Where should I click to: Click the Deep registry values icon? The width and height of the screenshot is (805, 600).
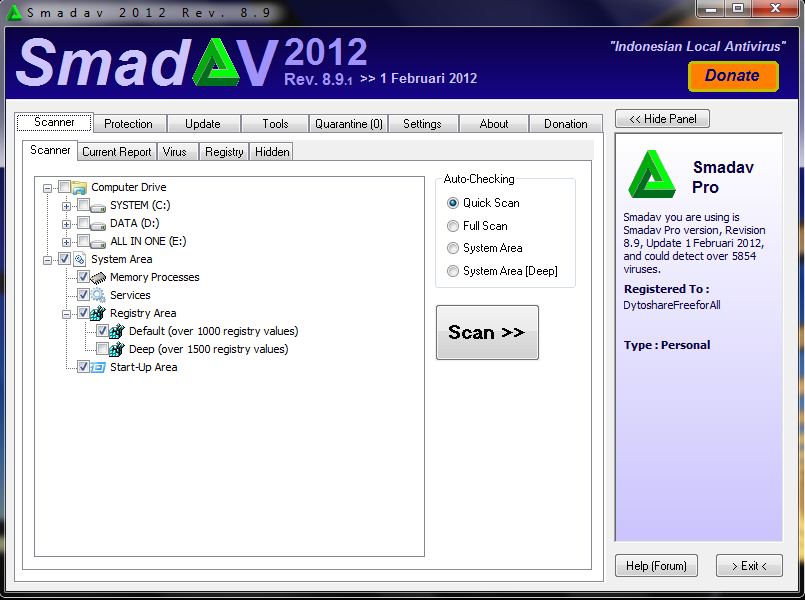pos(117,349)
